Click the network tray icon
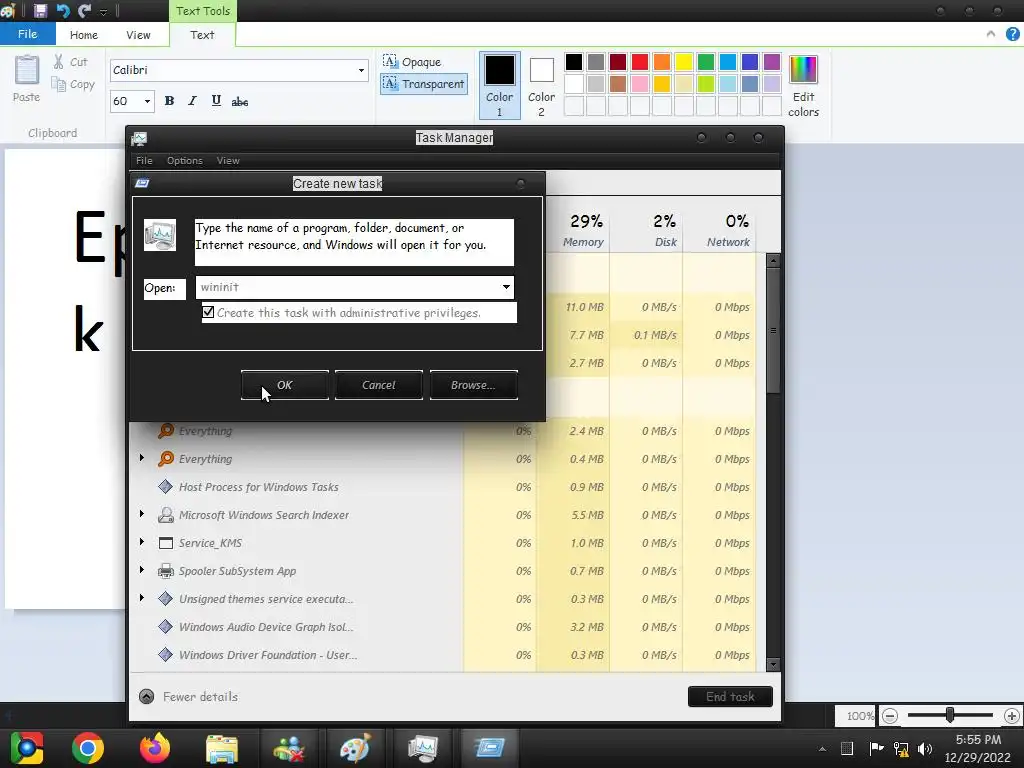Viewport: 1024px width, 768px height. point(901,748)
